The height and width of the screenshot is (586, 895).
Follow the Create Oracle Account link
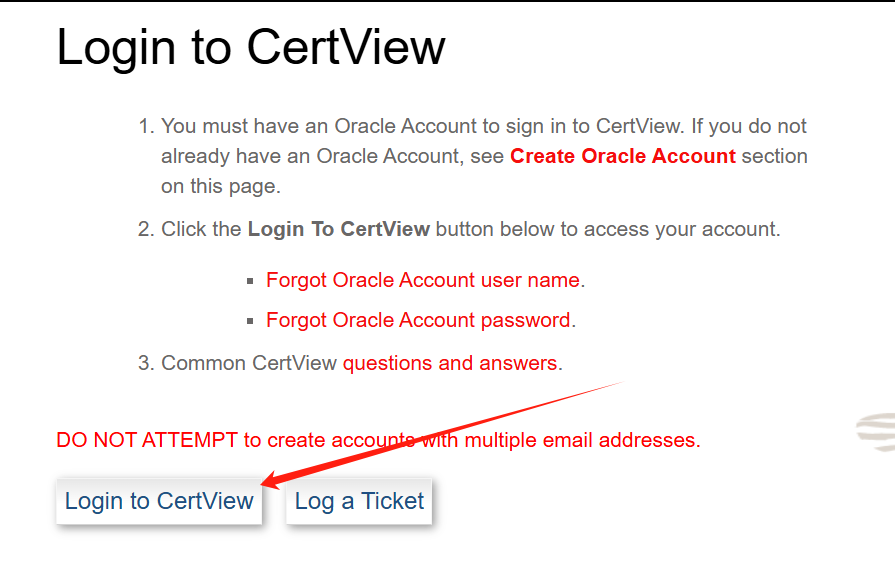[622, 156]
